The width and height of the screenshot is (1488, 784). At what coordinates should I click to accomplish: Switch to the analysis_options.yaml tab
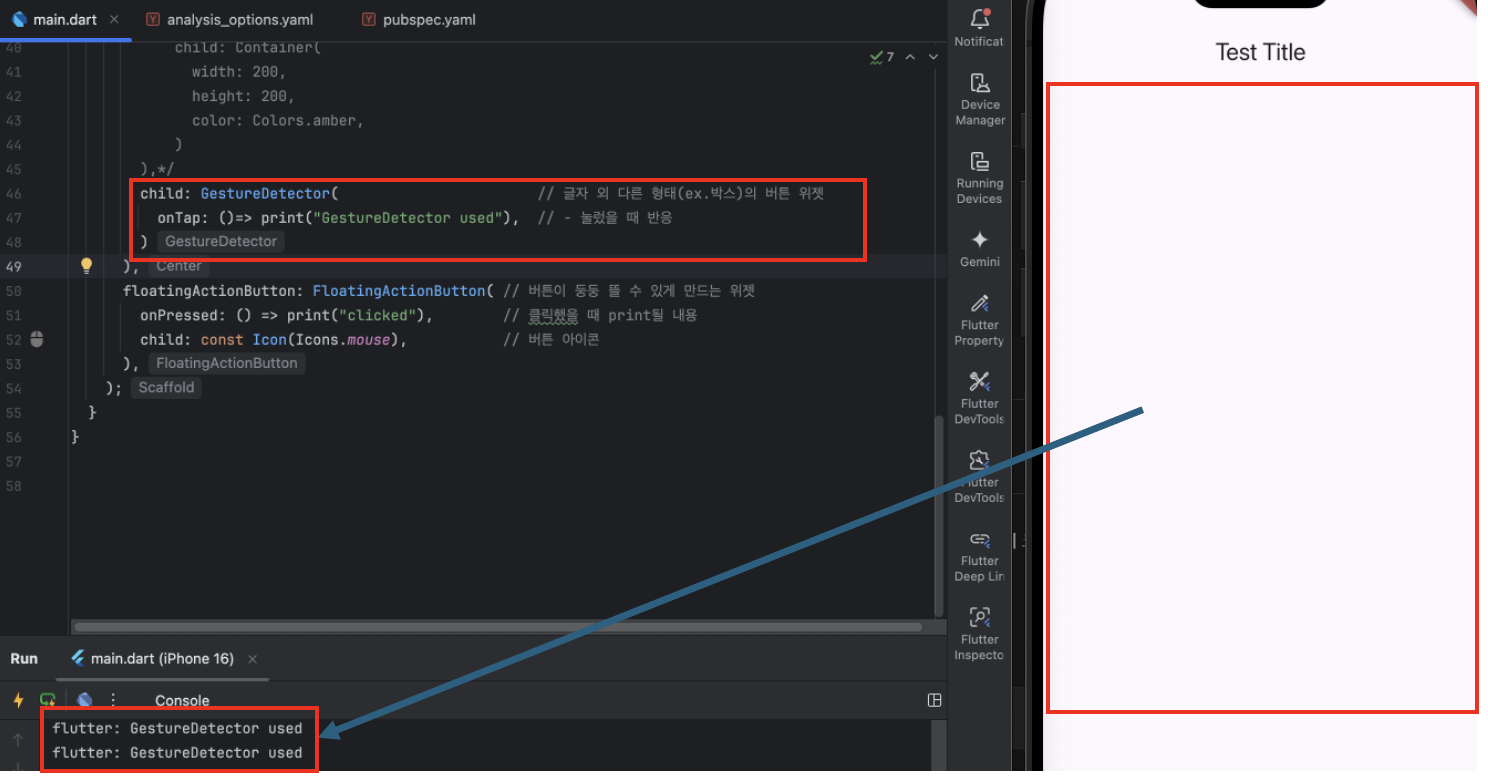(x=229, y=20)
